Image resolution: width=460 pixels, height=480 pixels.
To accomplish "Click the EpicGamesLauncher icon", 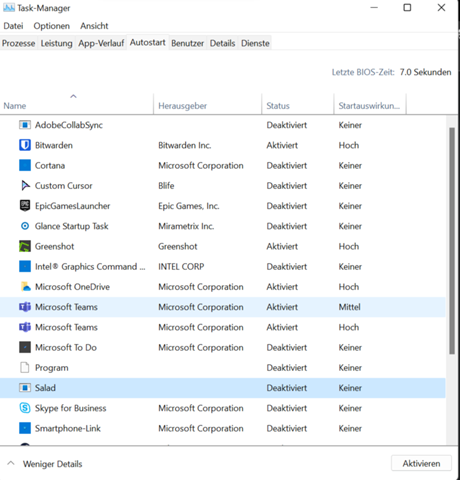I will (25, 206).
